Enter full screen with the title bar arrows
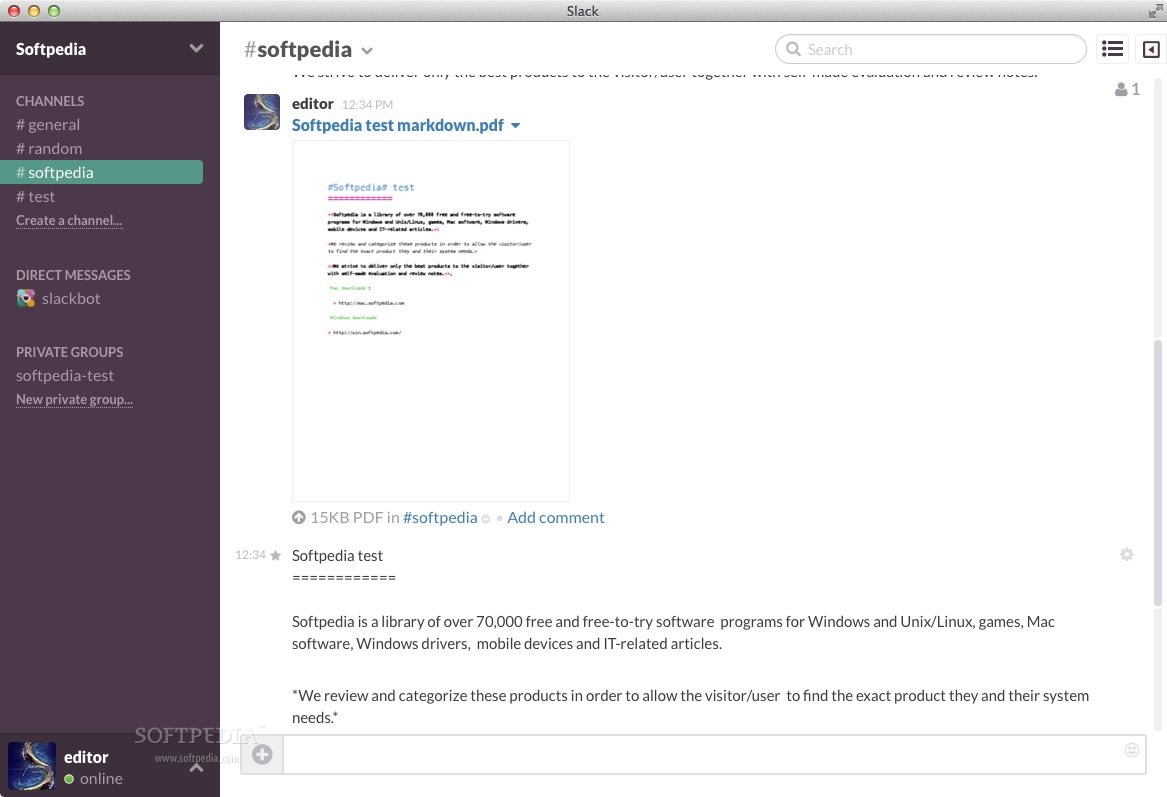Screen dimensions: 1167x797 click(1154, 10)
